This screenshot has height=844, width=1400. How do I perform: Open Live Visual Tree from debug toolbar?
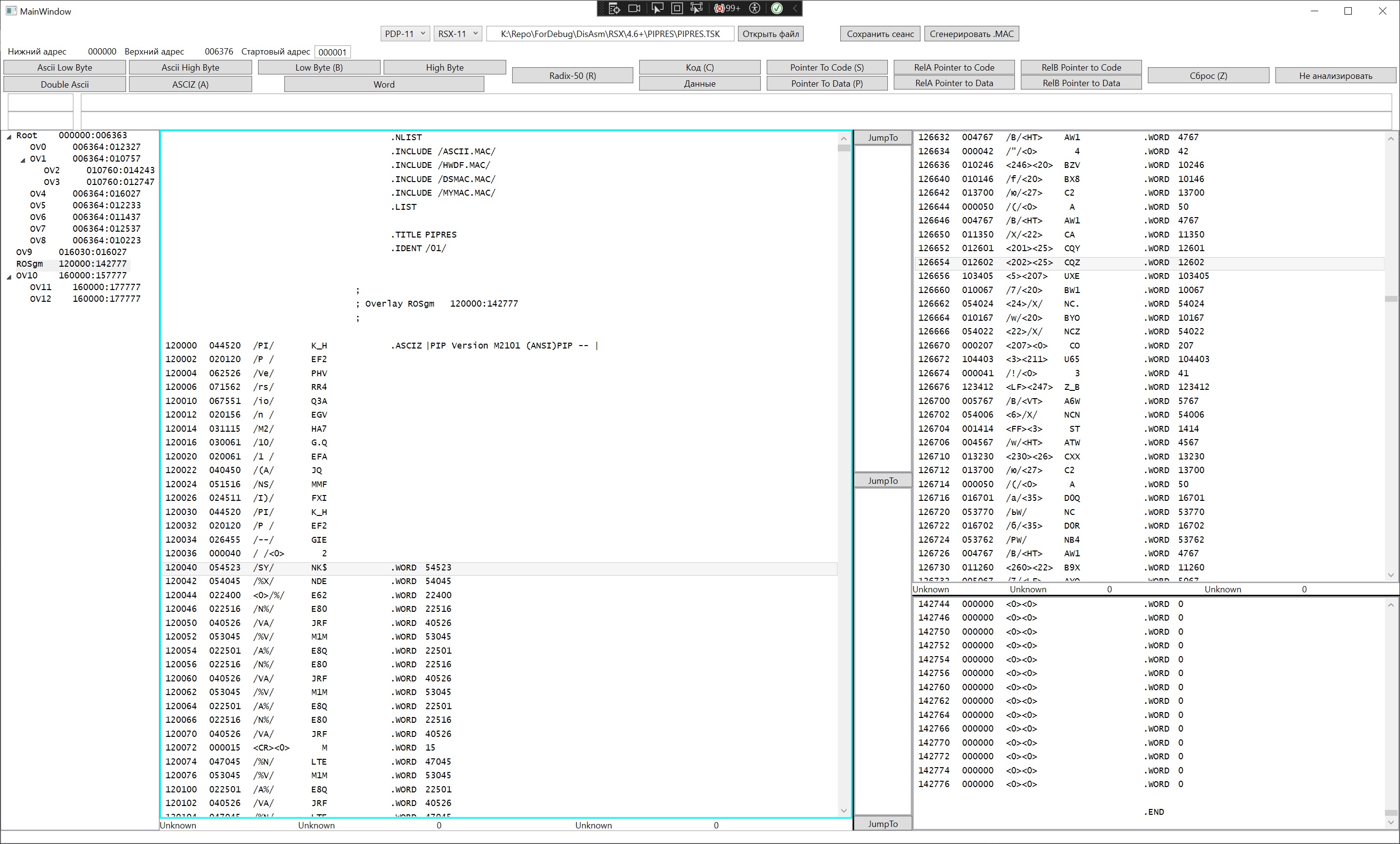pos(614,9)
